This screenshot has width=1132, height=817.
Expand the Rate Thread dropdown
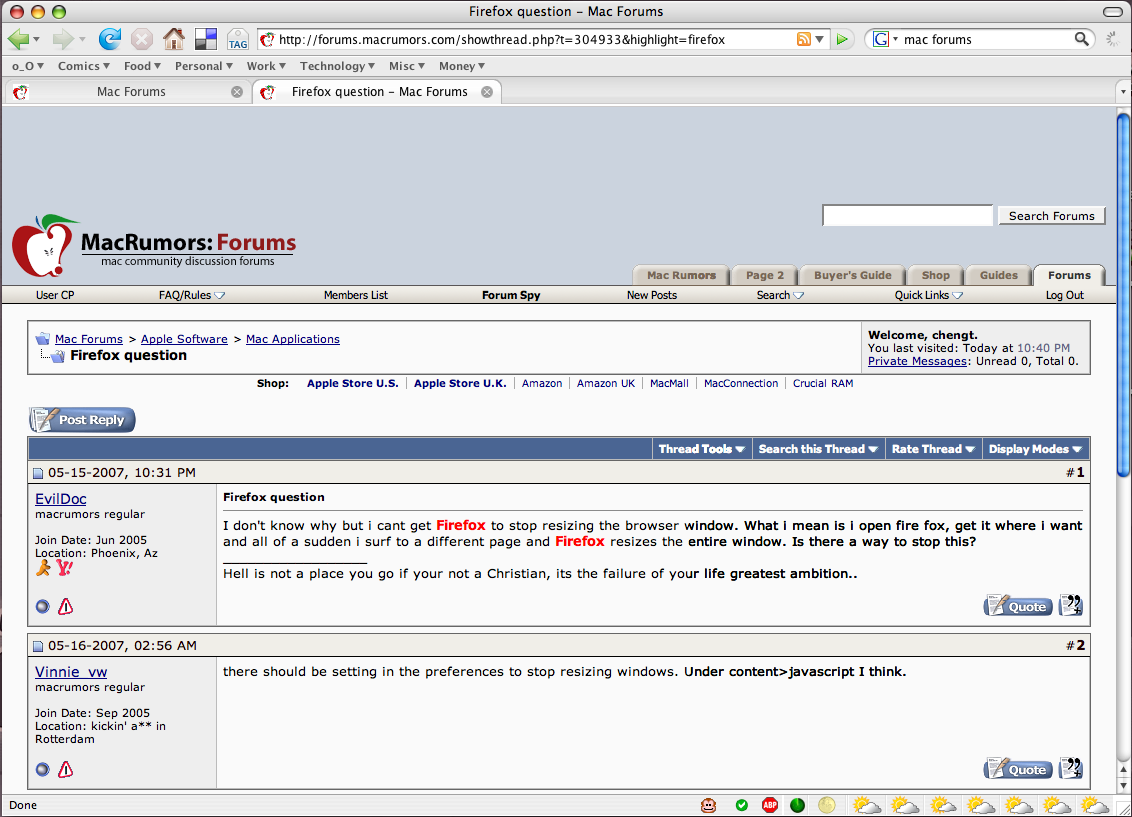click(933, 449)
